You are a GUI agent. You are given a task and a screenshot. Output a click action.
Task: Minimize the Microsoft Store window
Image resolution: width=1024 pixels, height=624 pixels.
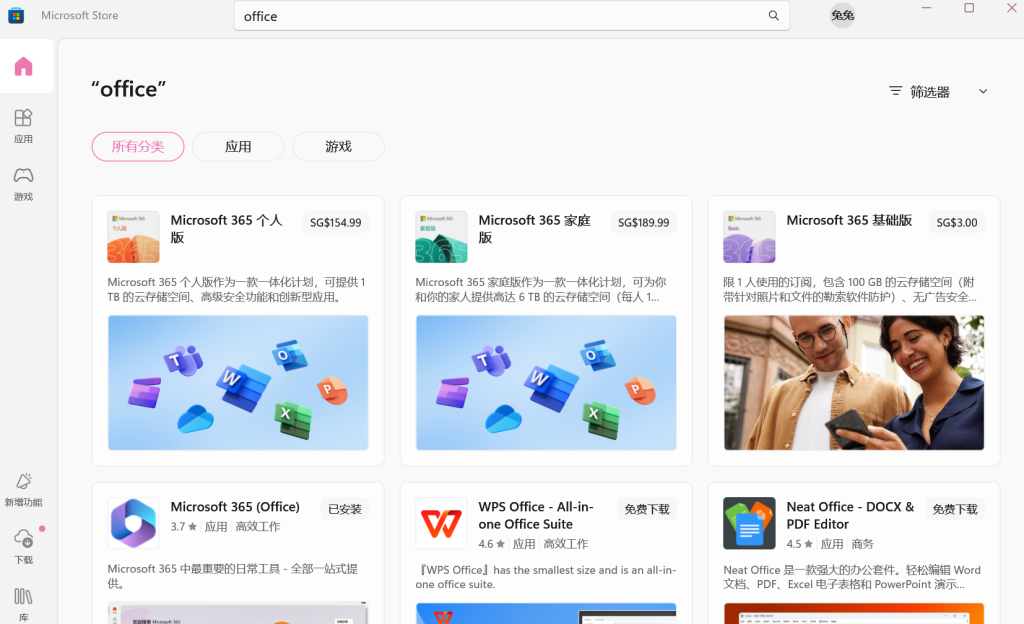coord(926,8)
